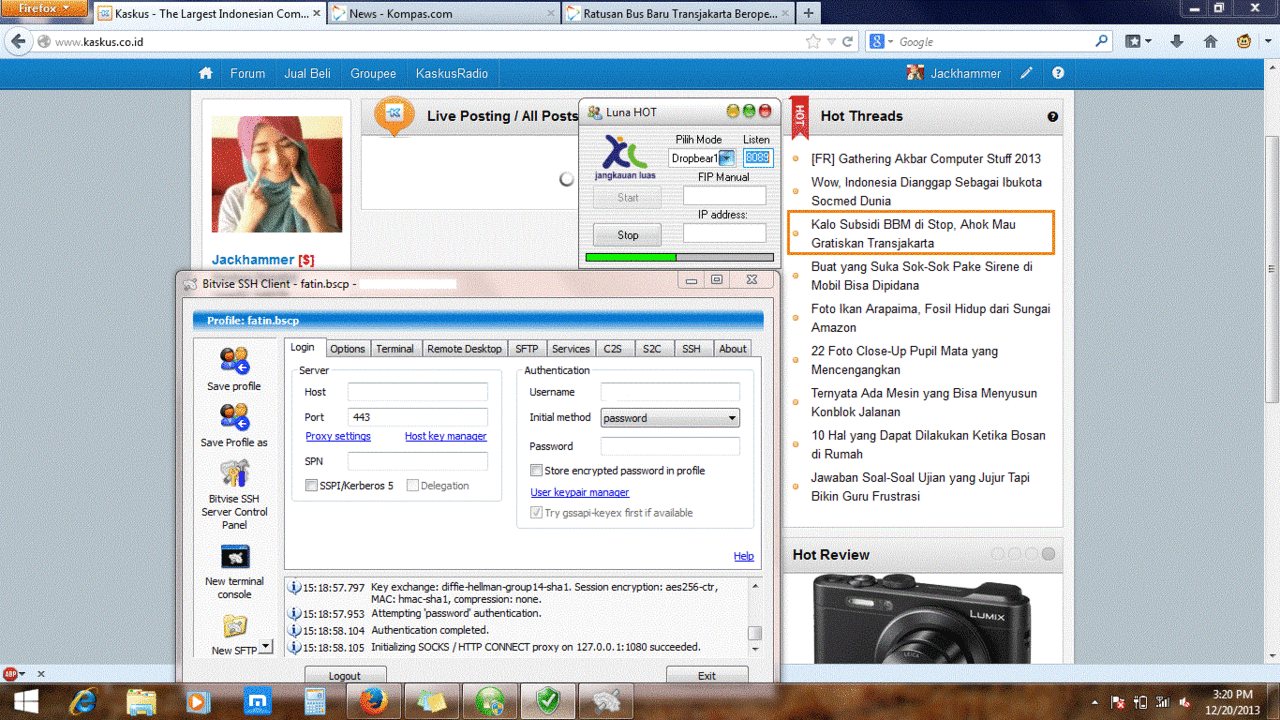Open the Maxthon browser taskbar icon
The image size is (1280, 720).
pyautogui.click(x=257, y=701)
